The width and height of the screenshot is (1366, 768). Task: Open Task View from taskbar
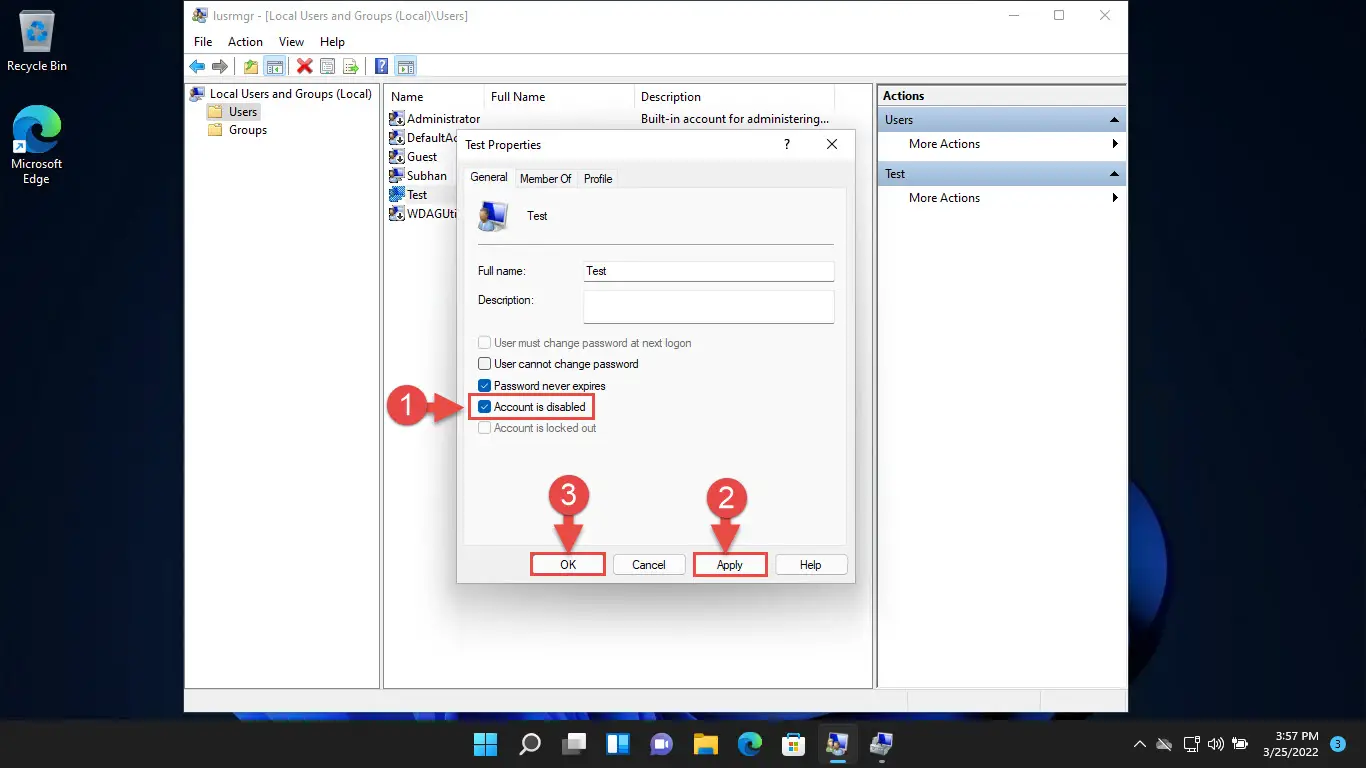pyautogui.click(x=573, y=744)
